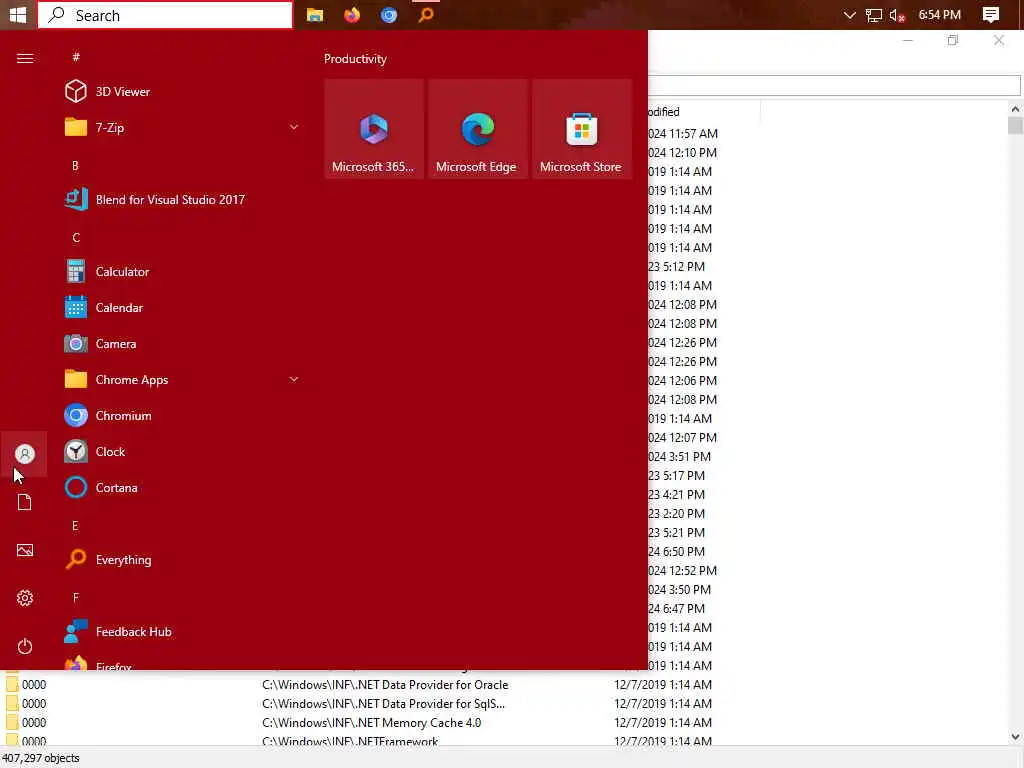Image resolution: width=1024 pixels, height=768 pixels.
Task: Open Chromium from the taskbar
Action: (x=389, y=14)
